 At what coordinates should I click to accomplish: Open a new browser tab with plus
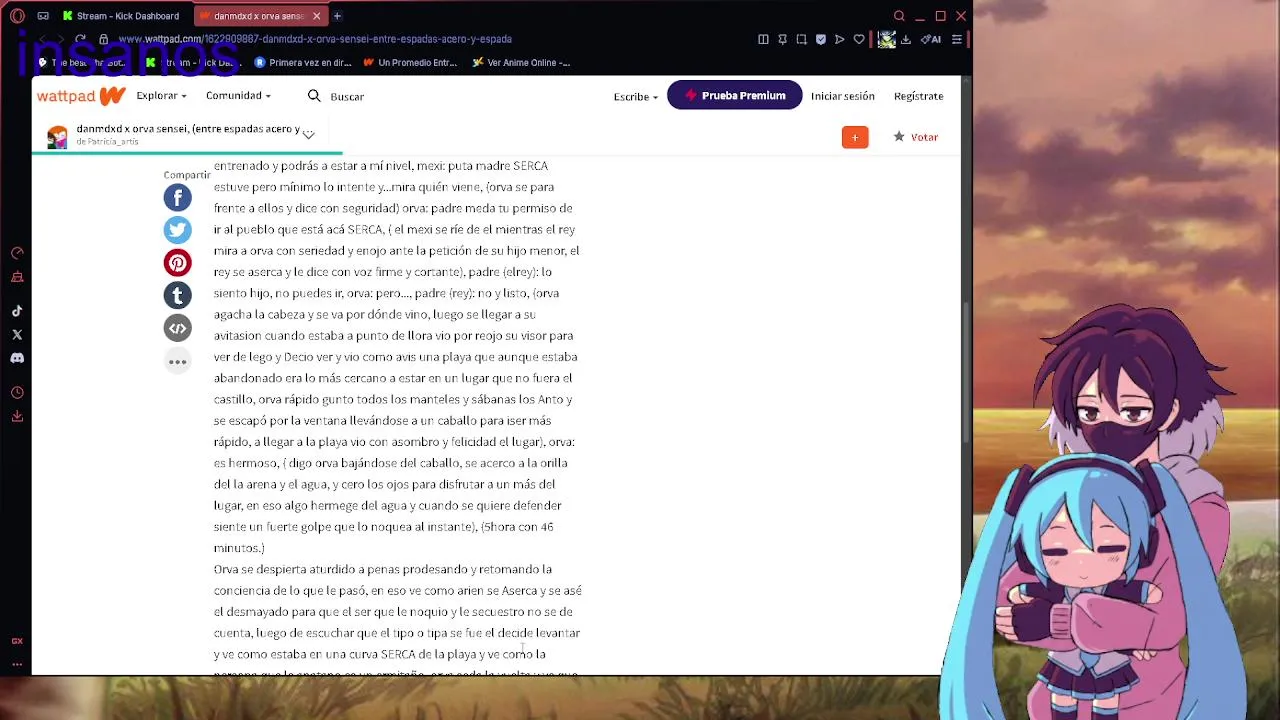tap(337, 16)
